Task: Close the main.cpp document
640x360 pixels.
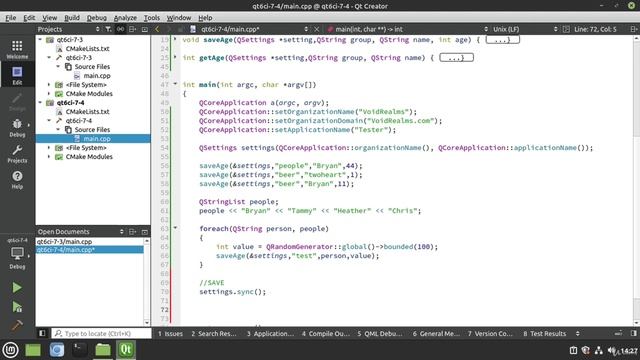Action: (317, 29)
